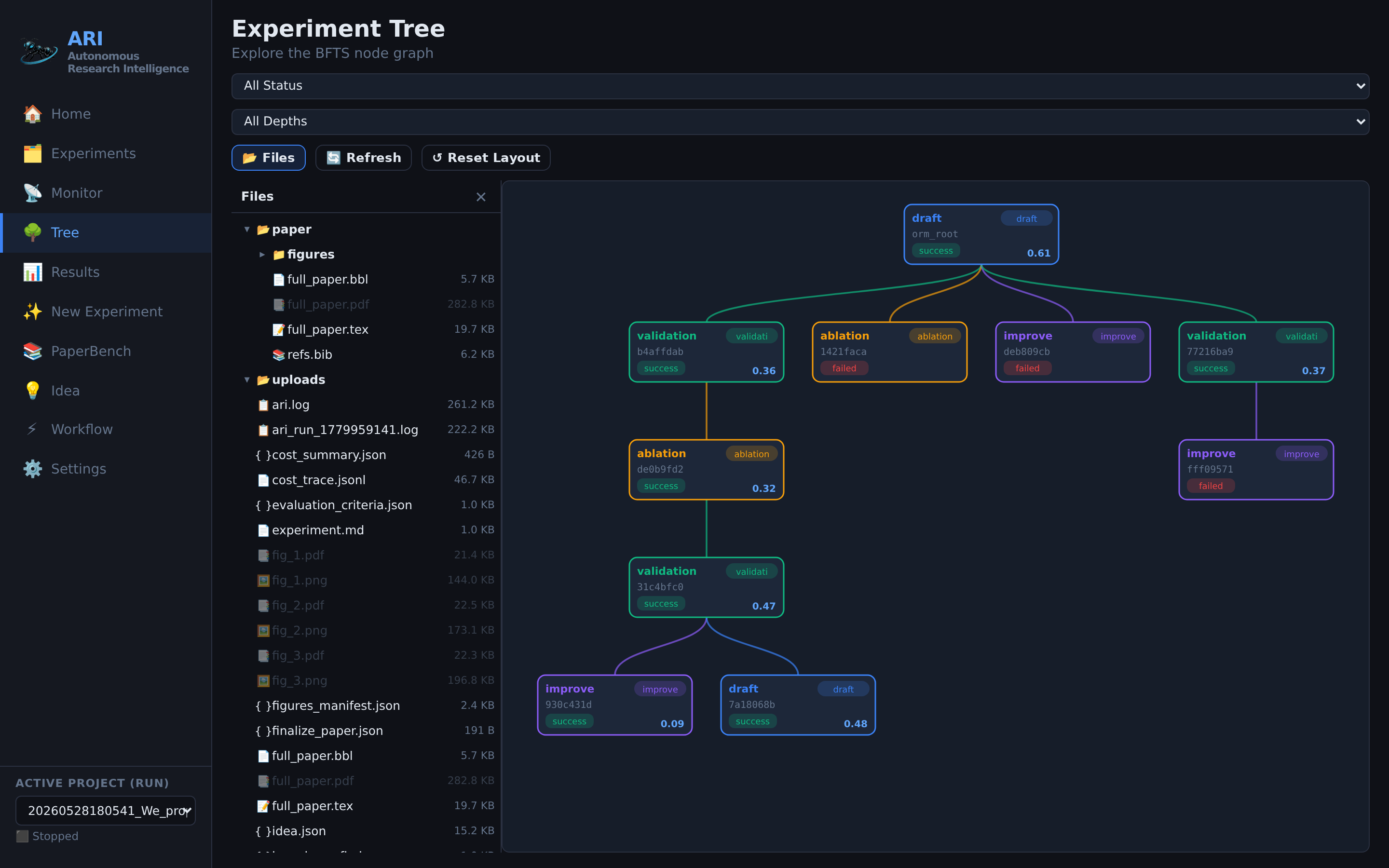Viewport: 1389px width, 868px height.
Task: Click the pencil icon beside paper full_paper.tex
Action: click(278, 329)
